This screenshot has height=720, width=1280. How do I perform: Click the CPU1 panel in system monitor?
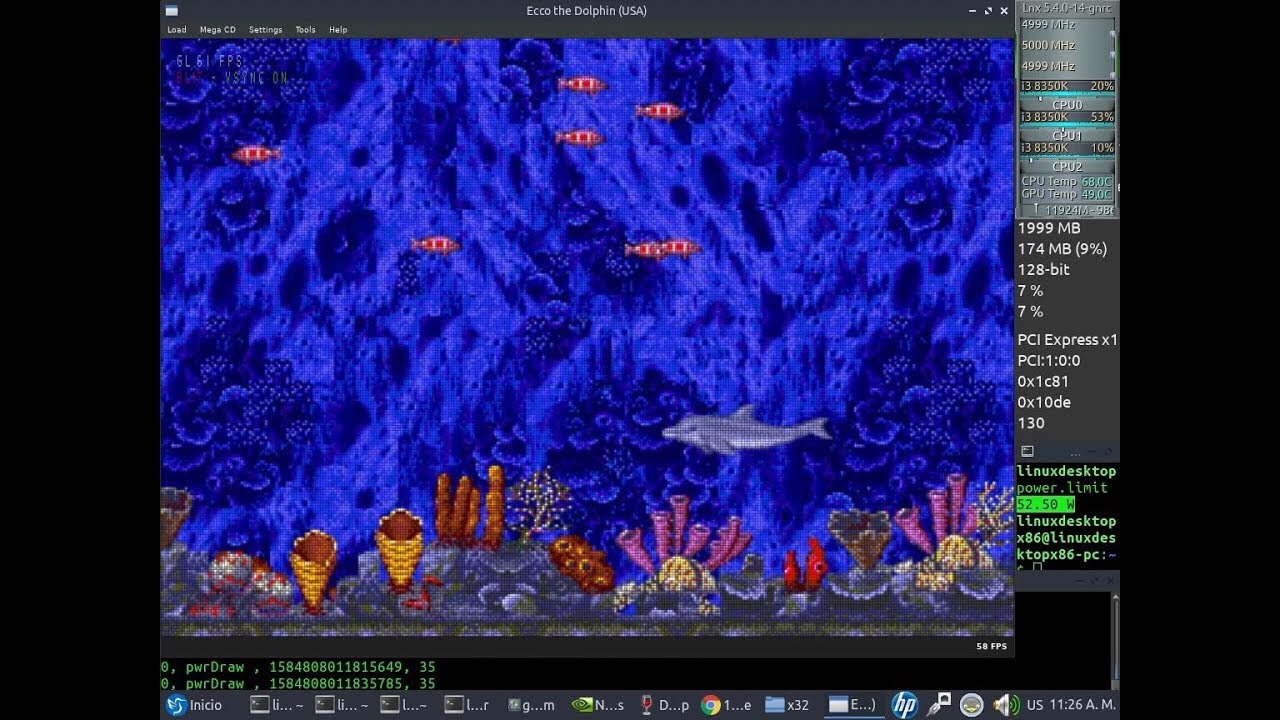(1067, 135)
